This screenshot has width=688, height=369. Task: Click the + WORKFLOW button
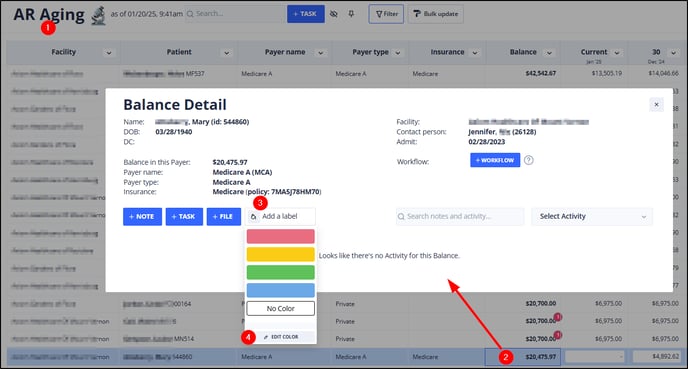tap(495, 160)
